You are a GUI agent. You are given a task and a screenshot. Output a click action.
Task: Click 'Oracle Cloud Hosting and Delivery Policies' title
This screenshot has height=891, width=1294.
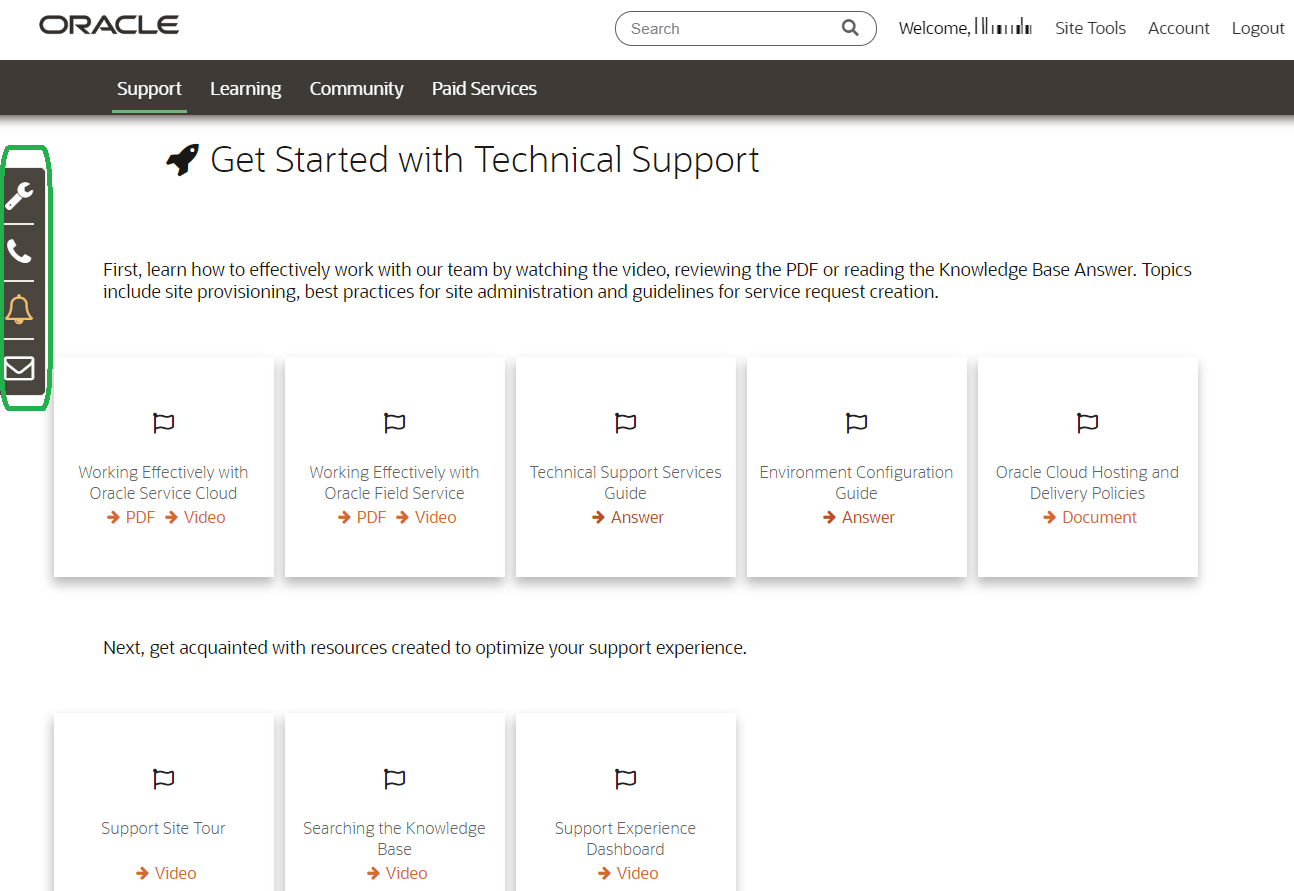1087,482
